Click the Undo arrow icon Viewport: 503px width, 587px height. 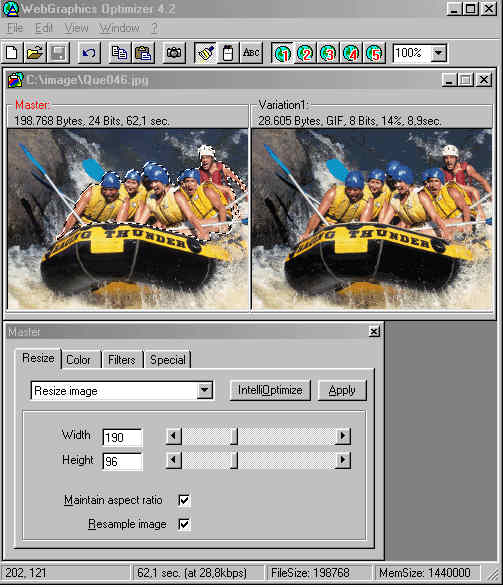(89, 53)
